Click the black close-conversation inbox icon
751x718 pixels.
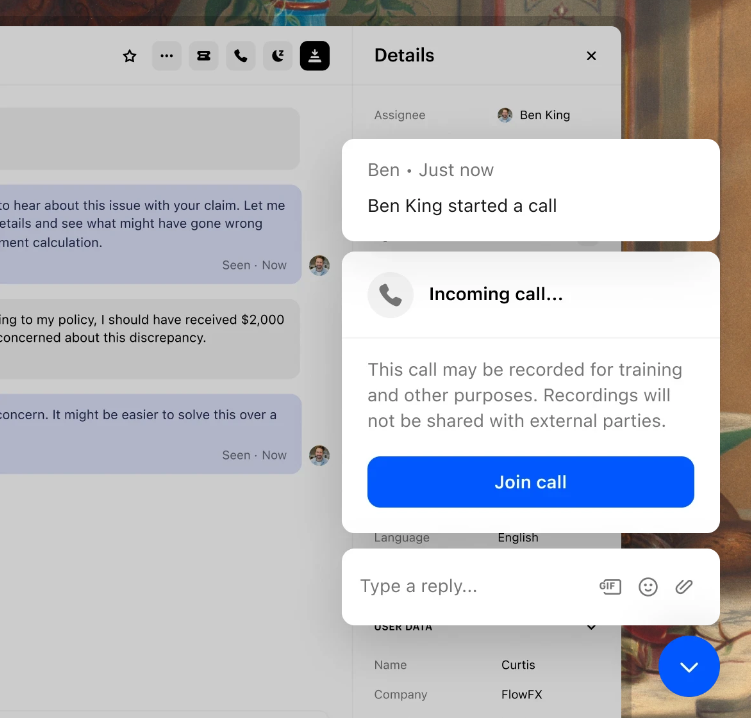point(314,56)
